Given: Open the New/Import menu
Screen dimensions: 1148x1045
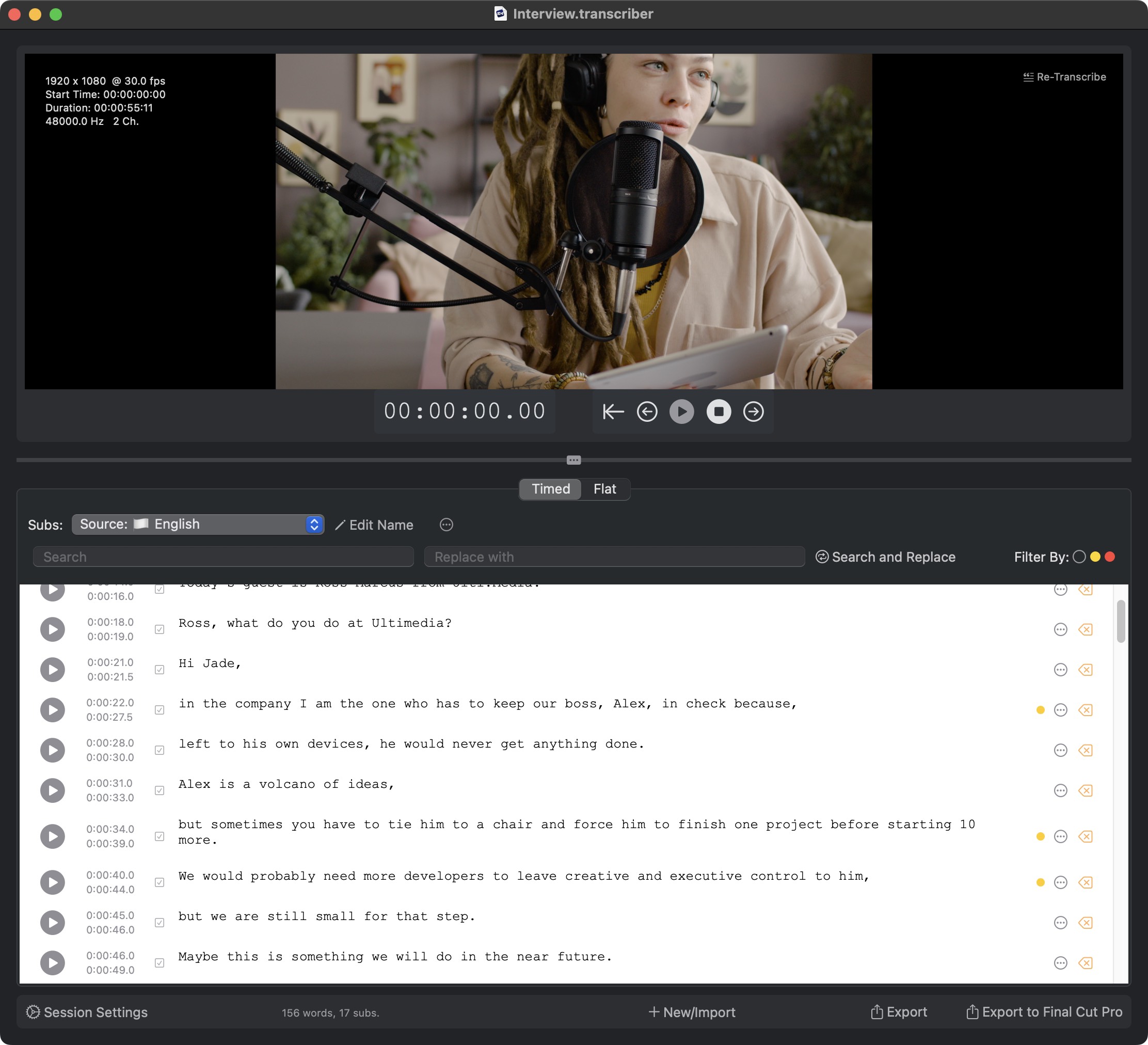Looking at the screenshot, I should pyautogui.click(x=692, y=1012).
